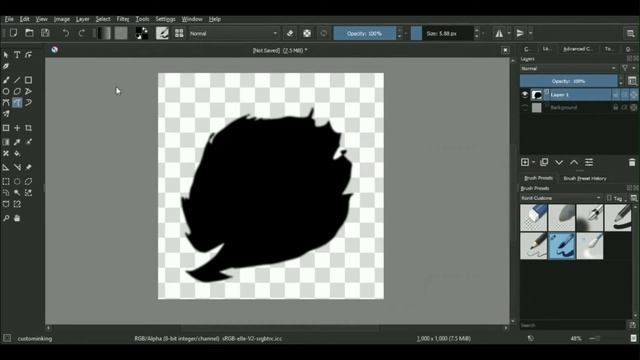This screenshot has width=640, height=360.
Task: Toggle Background layer visibility
Action: coord(525,107)
